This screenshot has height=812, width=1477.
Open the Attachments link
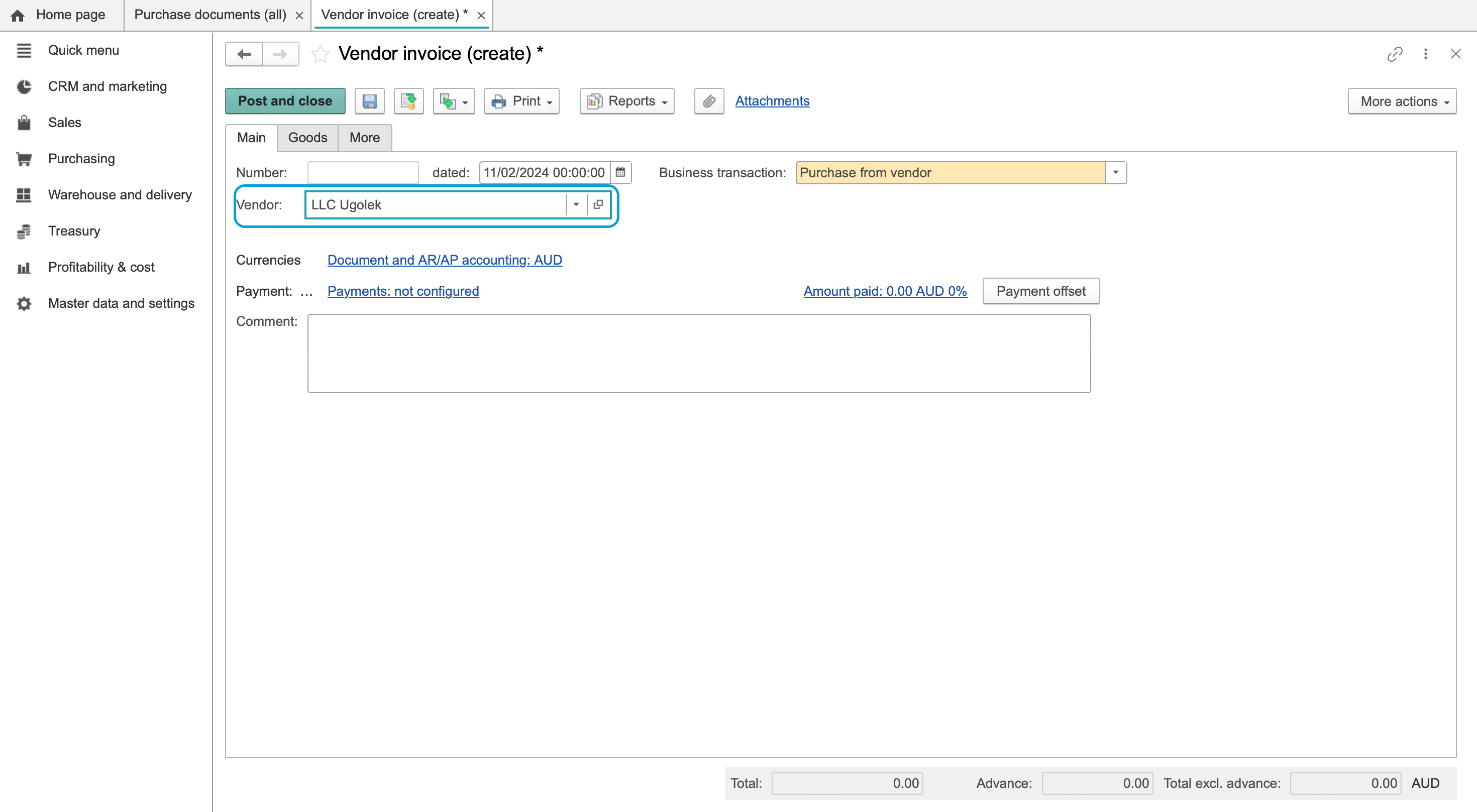(x=772, y=101)
